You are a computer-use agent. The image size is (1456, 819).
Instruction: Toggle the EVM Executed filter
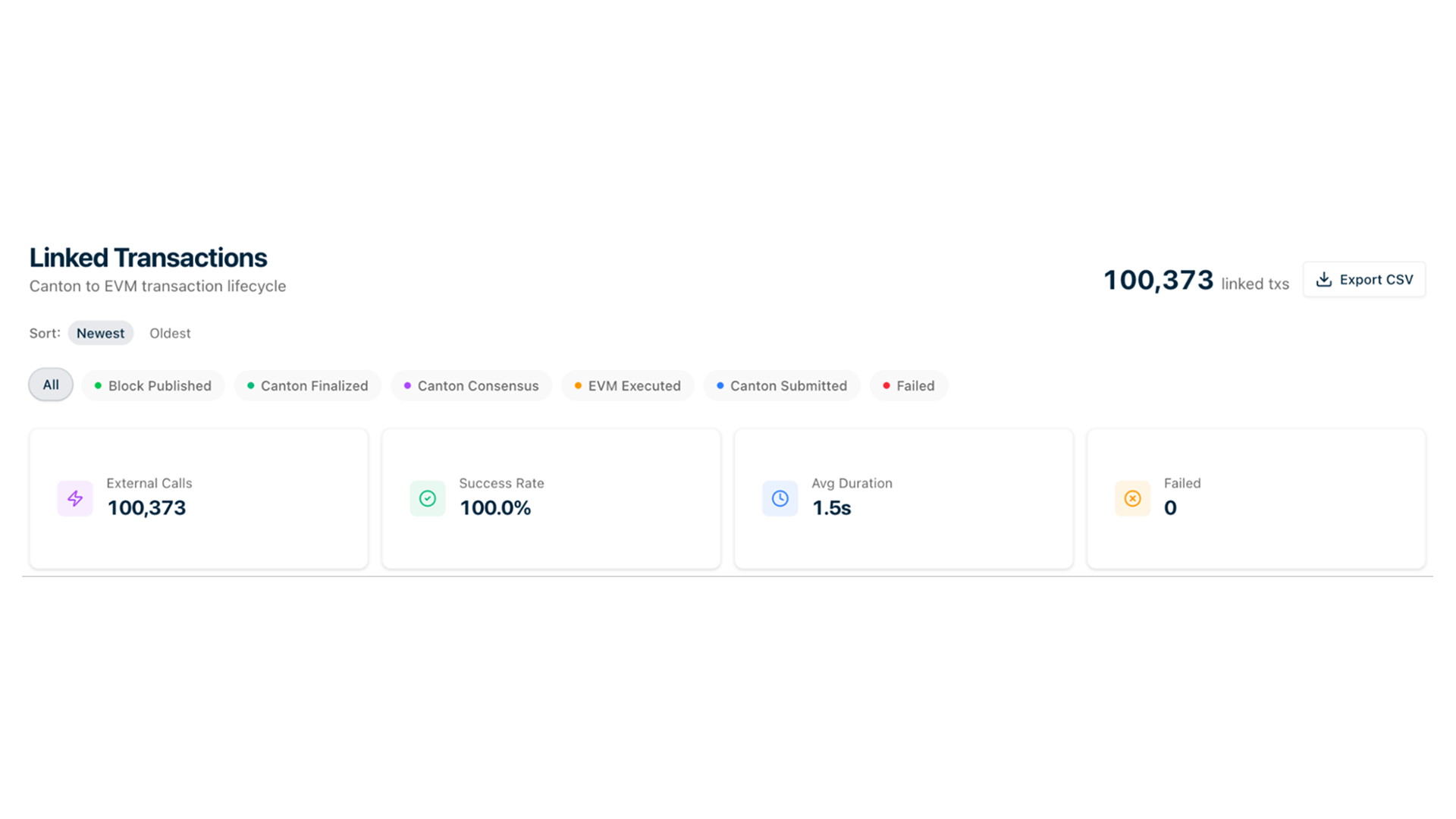pos(628,385)
